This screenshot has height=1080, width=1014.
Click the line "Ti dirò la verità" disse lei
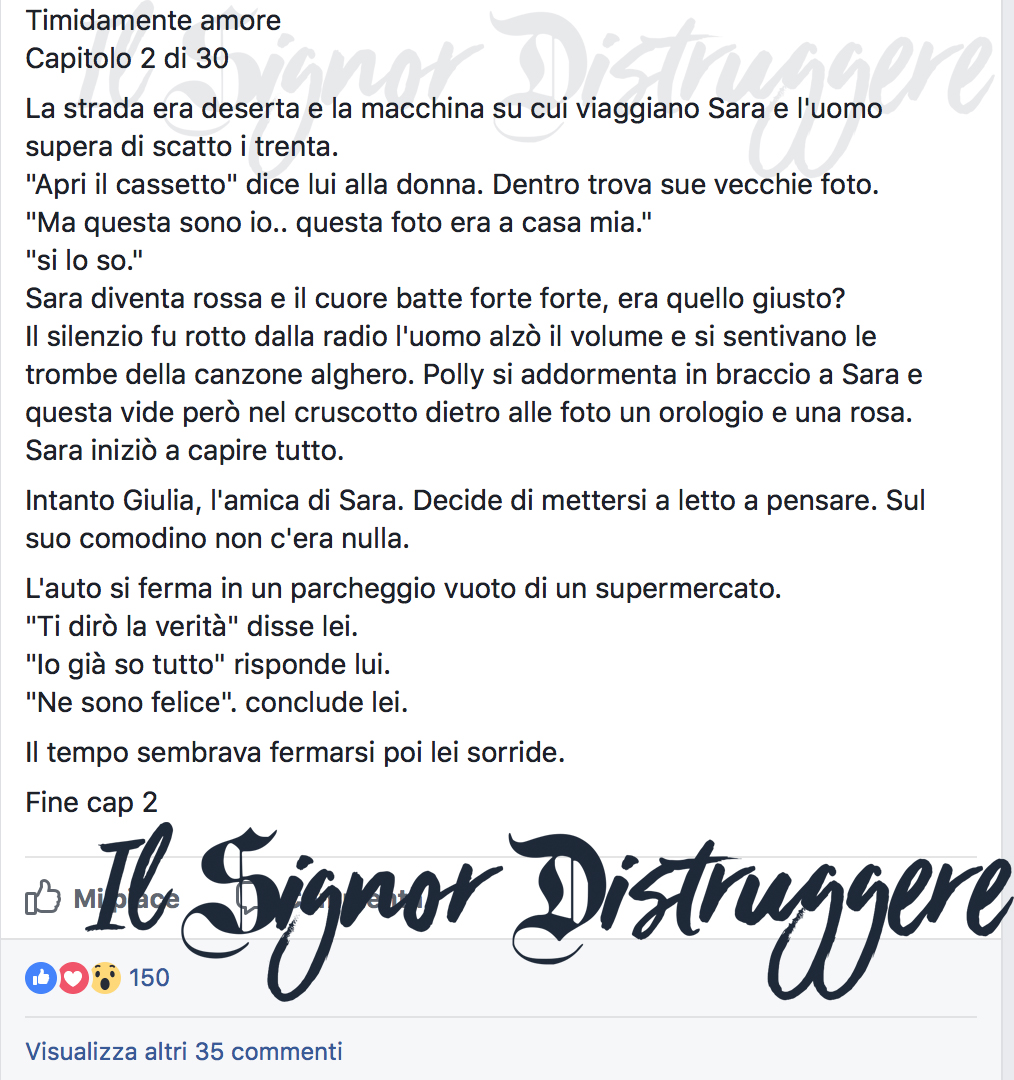(x=192, y=627)
